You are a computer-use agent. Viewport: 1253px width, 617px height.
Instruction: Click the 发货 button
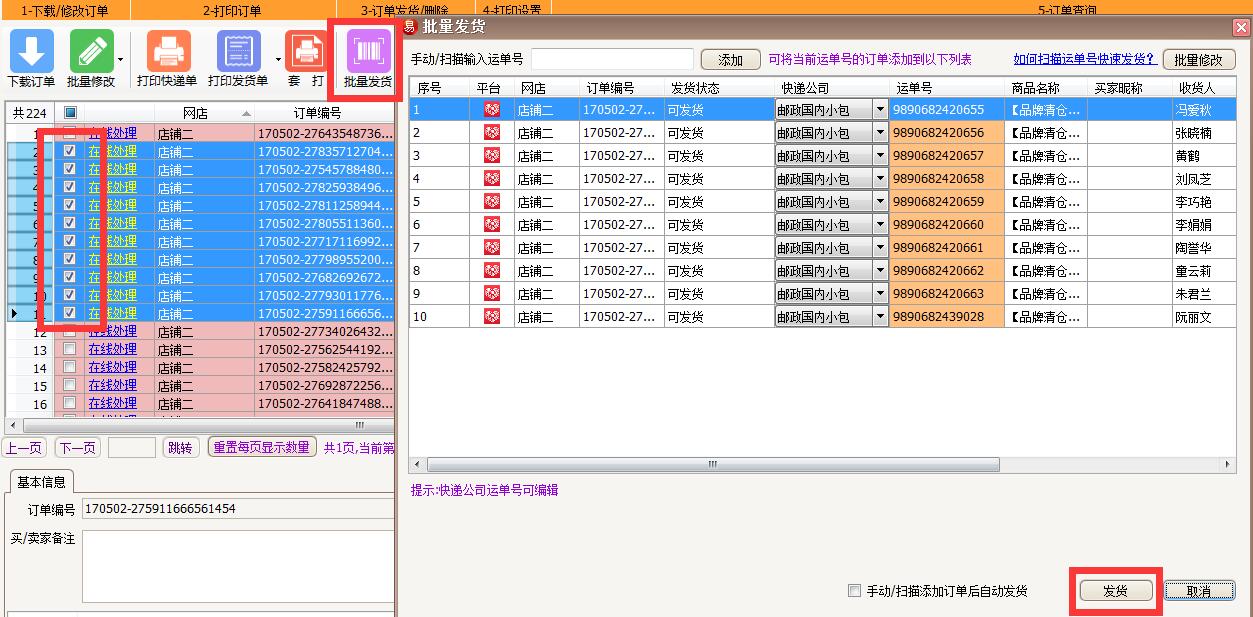1115,591
